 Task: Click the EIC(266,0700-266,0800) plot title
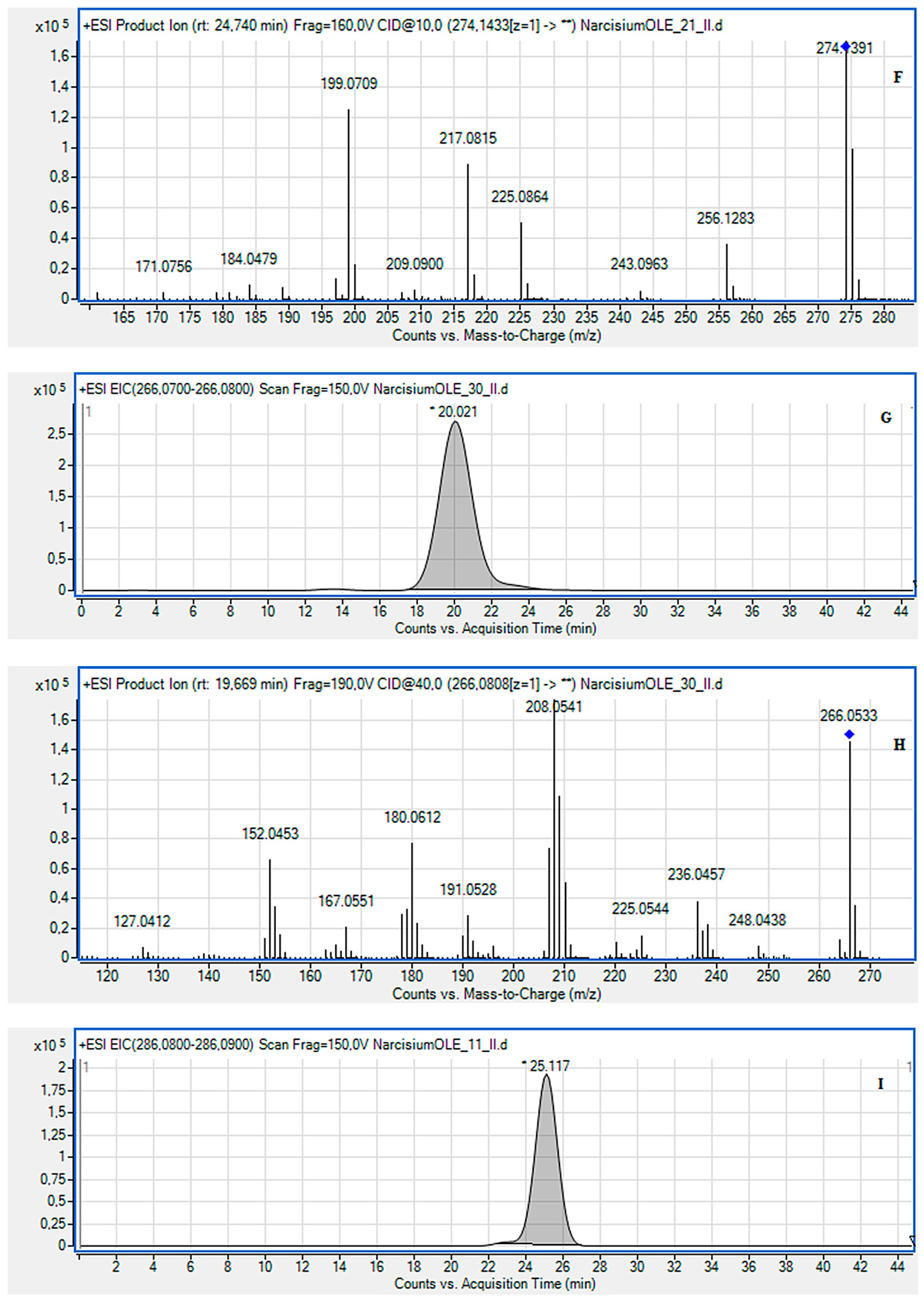click(293, 389)
